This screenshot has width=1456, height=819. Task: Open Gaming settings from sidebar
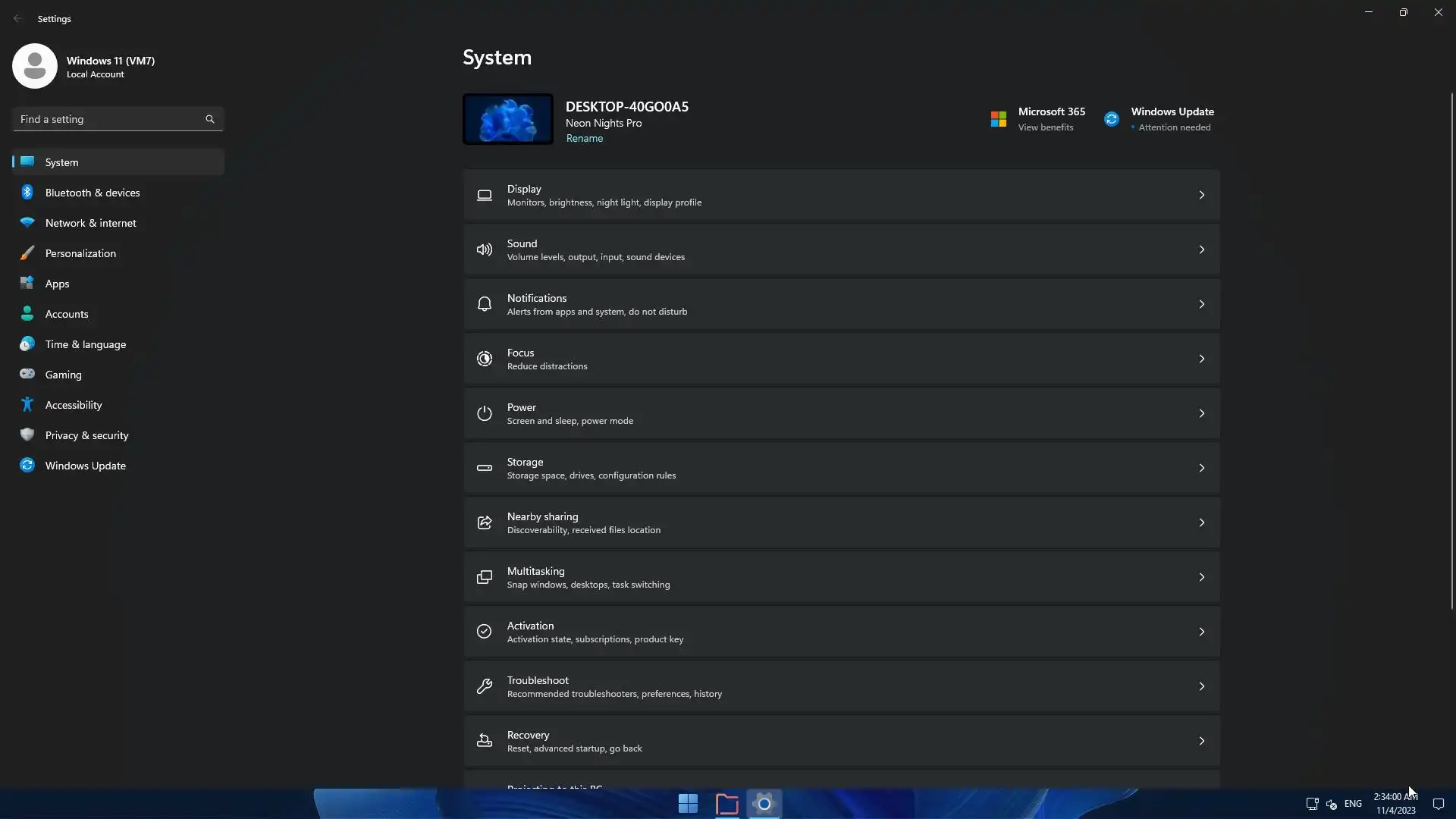point(63,375)
